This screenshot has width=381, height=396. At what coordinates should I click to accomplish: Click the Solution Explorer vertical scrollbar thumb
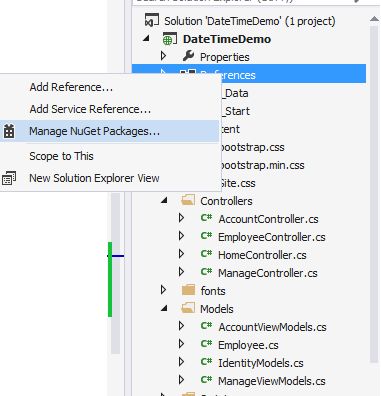[374, 193]
